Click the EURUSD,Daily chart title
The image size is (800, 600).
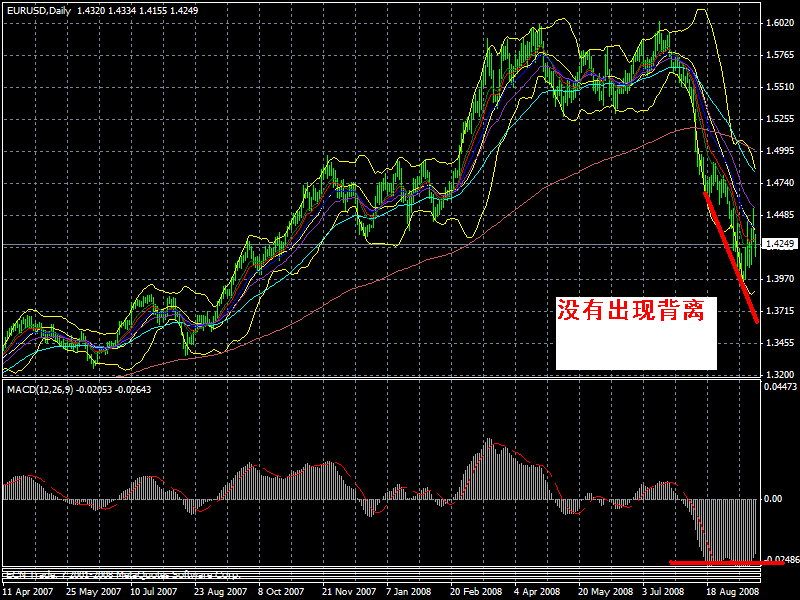(39, 10)
